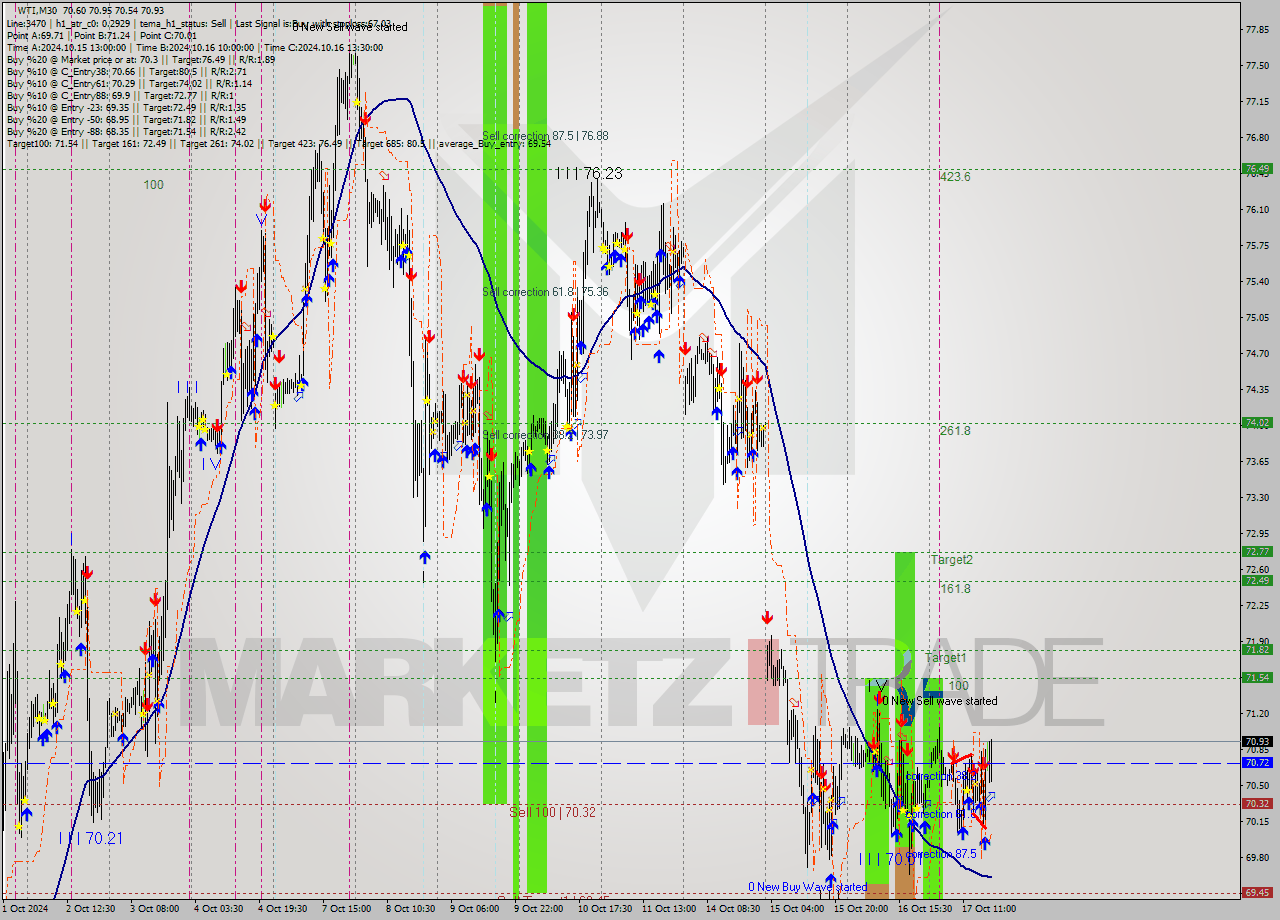This screenshot has width=1280, height=920.
Task: Click the Target2 label
Action: coord(951,560)
